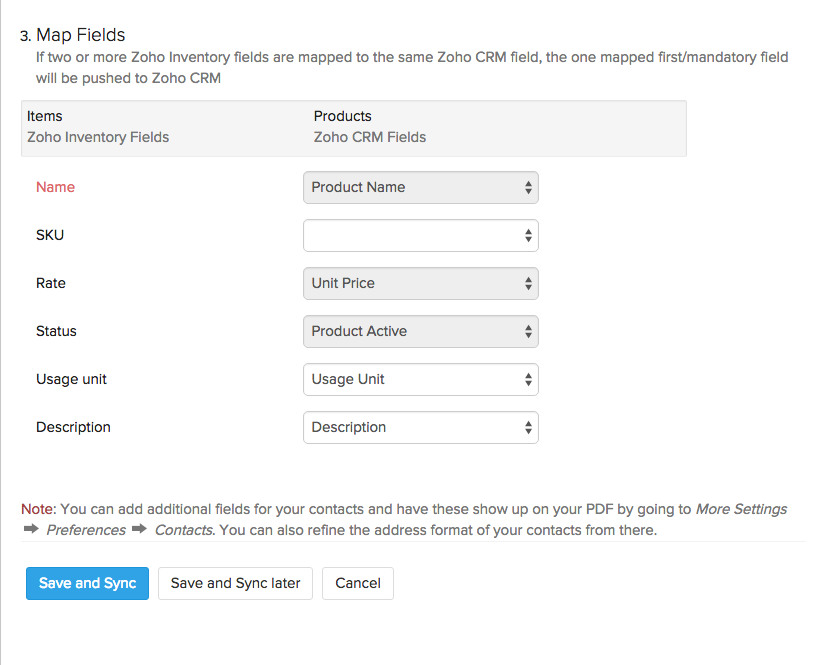Cancel the field mapping
This screenshot has height=665, width=836.
tap(357, 583)
